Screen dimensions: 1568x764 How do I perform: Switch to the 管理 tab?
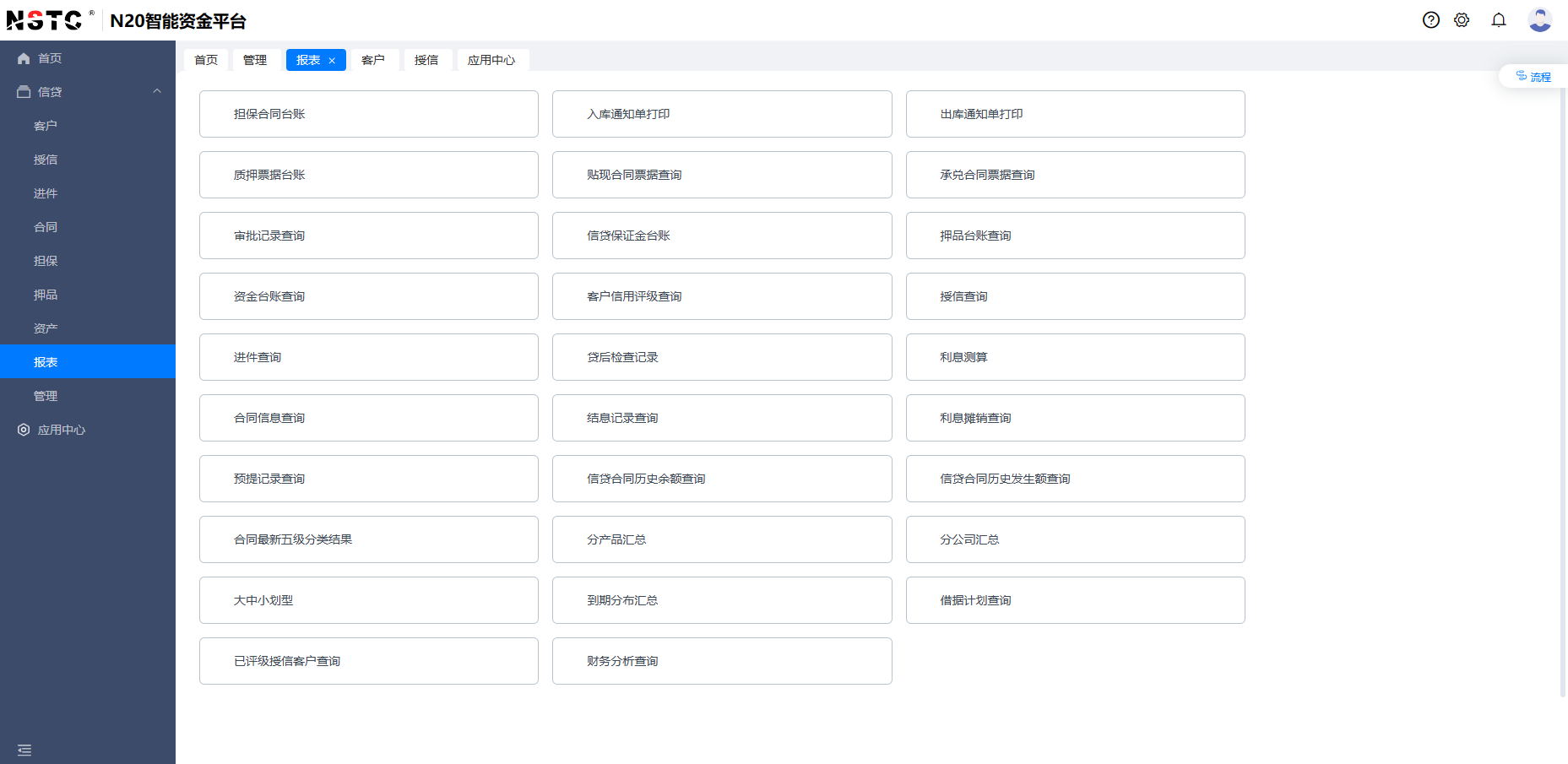pyautogui.click(x=255, y=60)
